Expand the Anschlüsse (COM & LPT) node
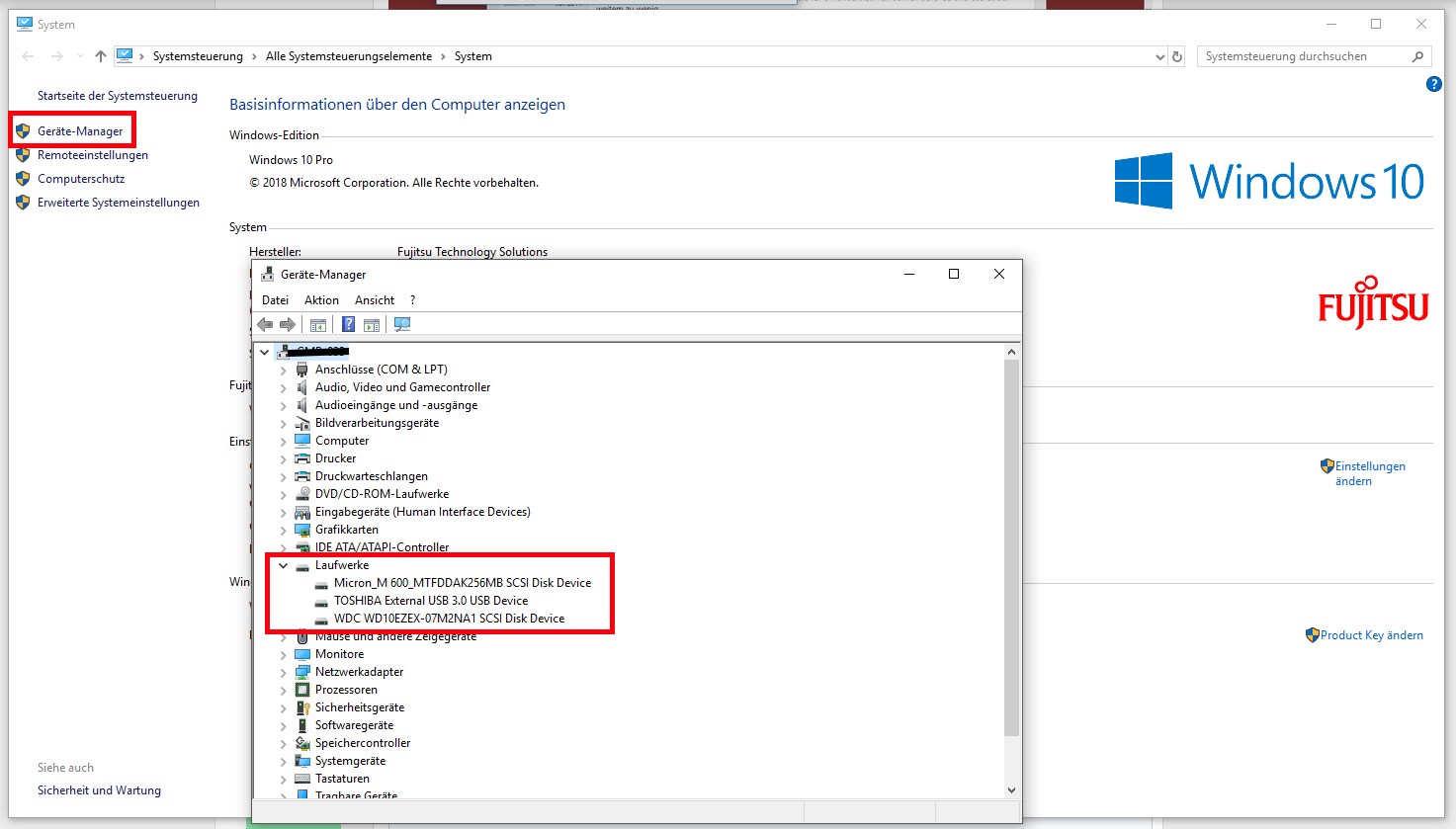 click(284, 370)
